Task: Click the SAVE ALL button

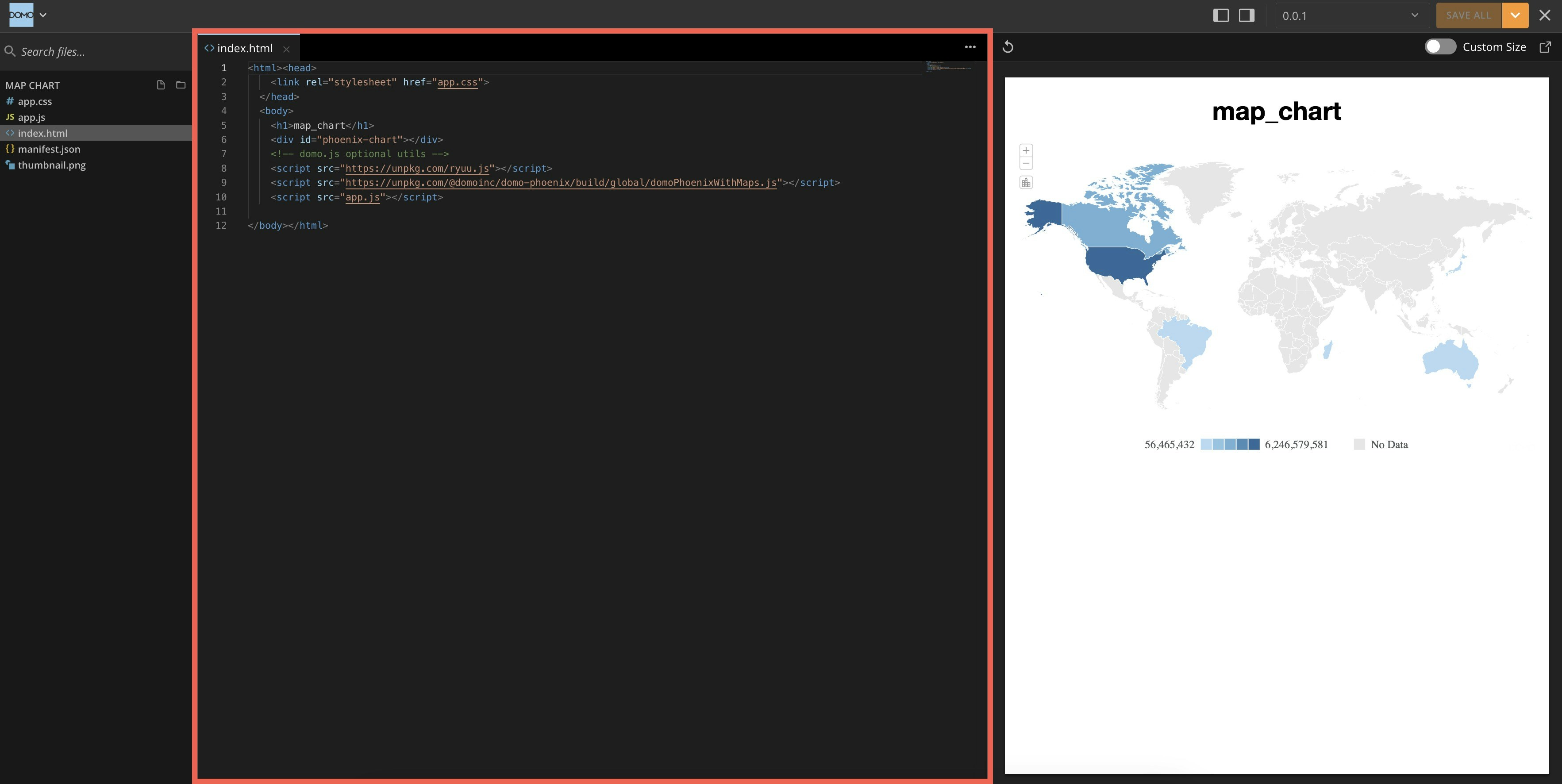Action: click(x=1467, y=15)
